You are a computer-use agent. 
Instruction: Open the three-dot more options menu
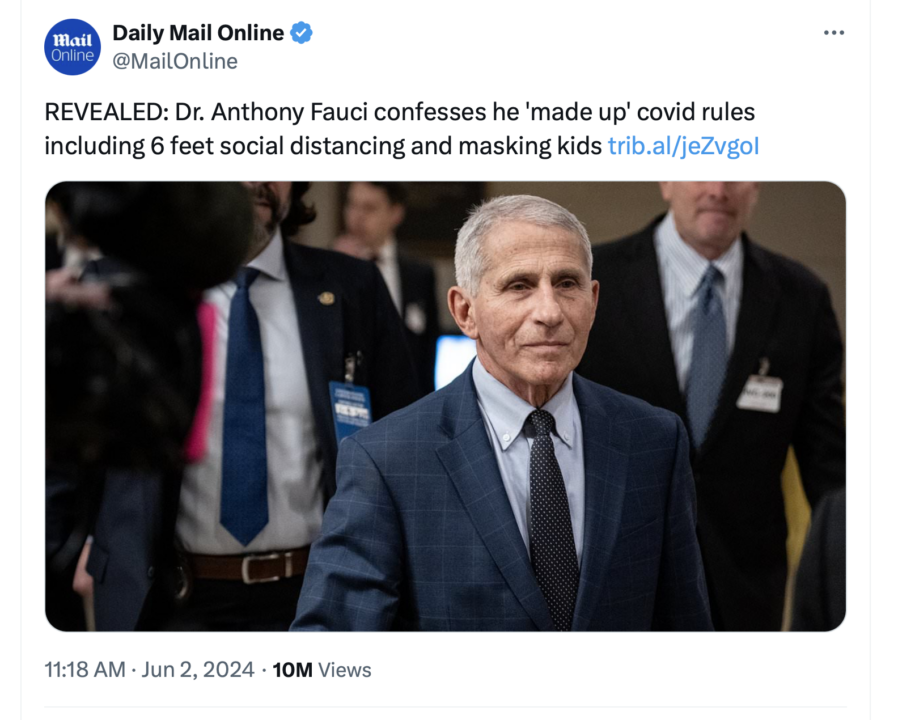(x=833, y=33)
